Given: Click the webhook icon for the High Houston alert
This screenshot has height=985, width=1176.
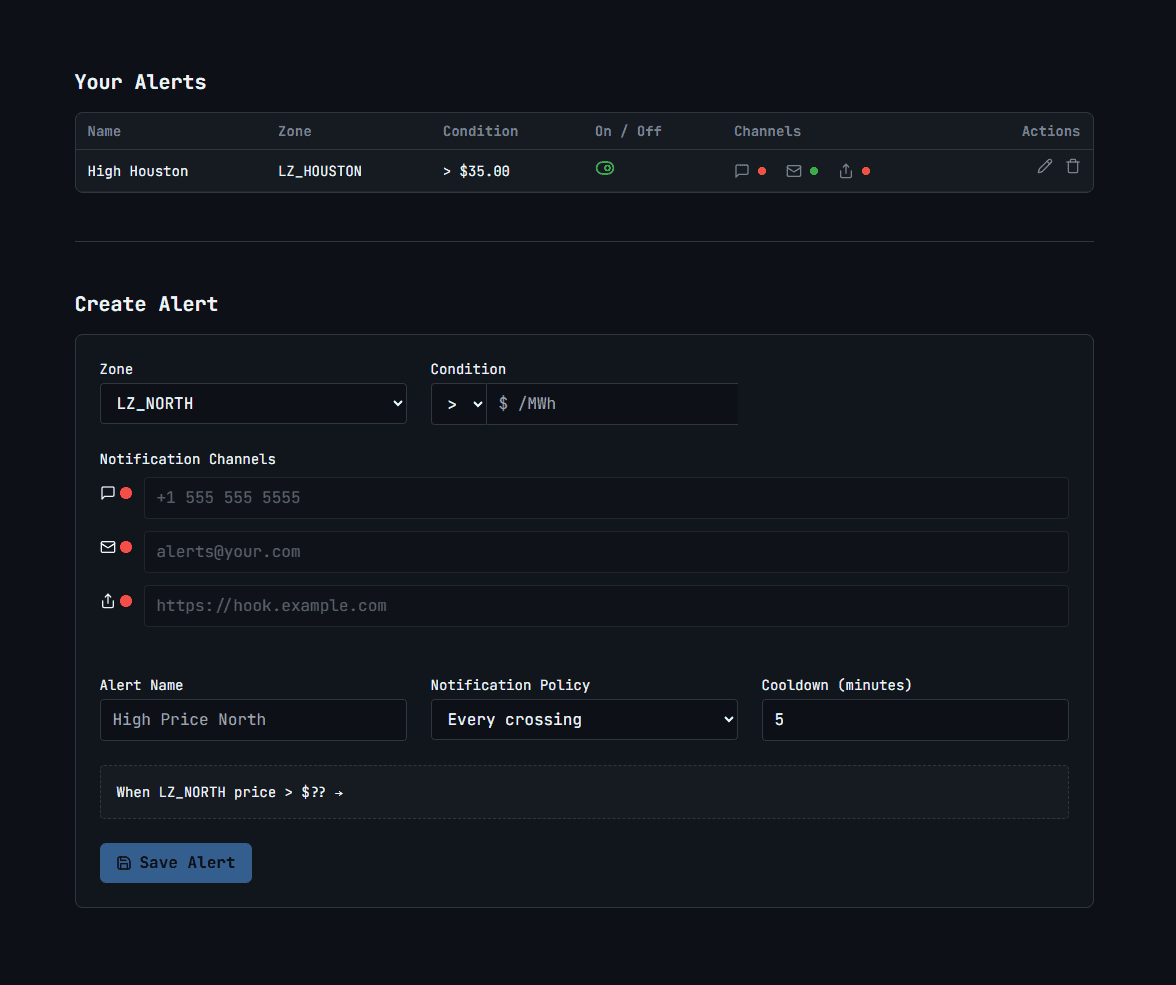Looking at the screenshot, I should (844, 170).
